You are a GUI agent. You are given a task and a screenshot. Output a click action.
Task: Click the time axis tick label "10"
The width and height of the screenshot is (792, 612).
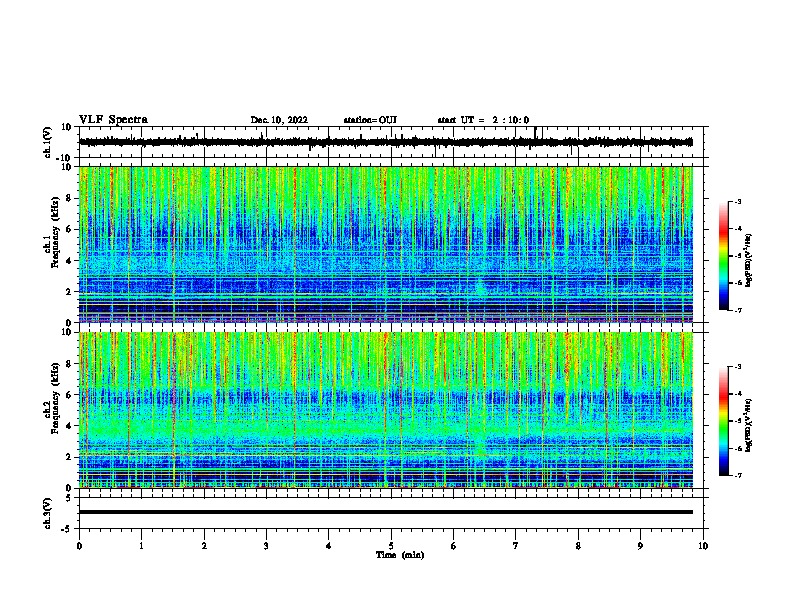(703, 546)
